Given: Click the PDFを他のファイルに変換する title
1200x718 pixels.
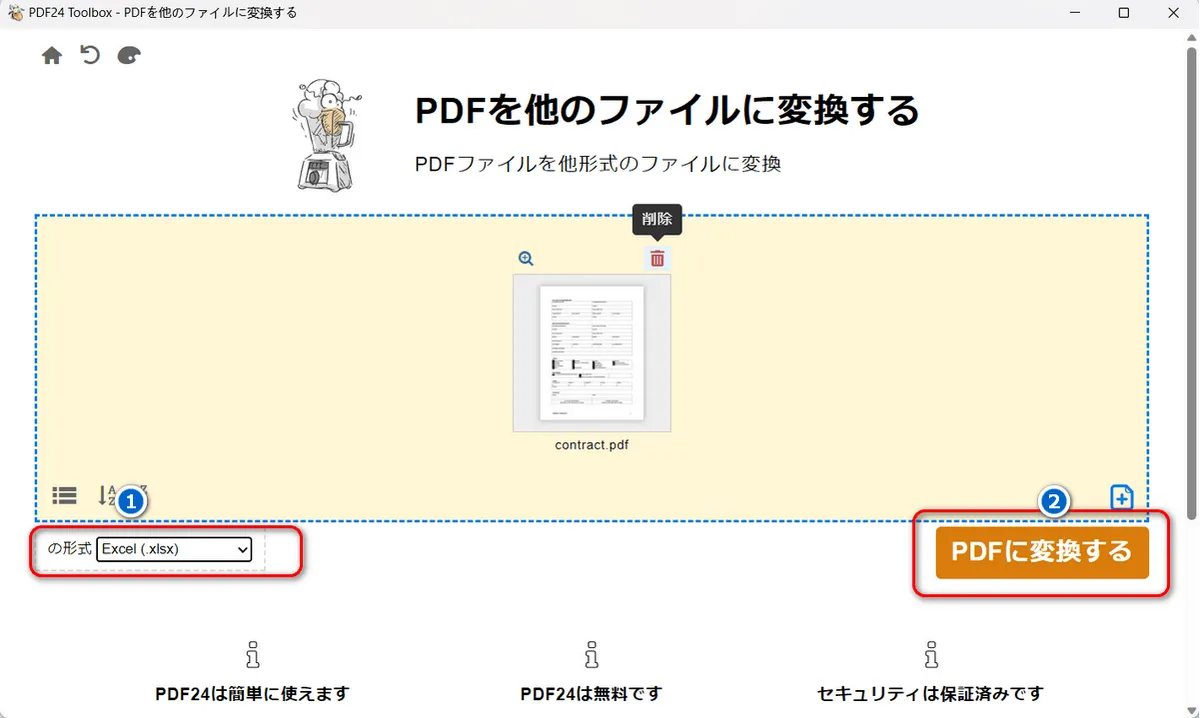Looking at the screenshot, I should [667, 110].
